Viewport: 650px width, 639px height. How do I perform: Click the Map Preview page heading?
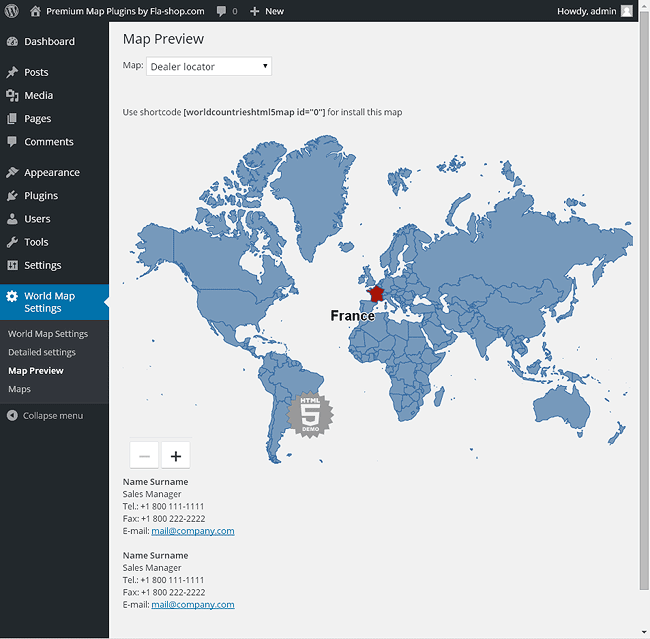click(163, 39)
